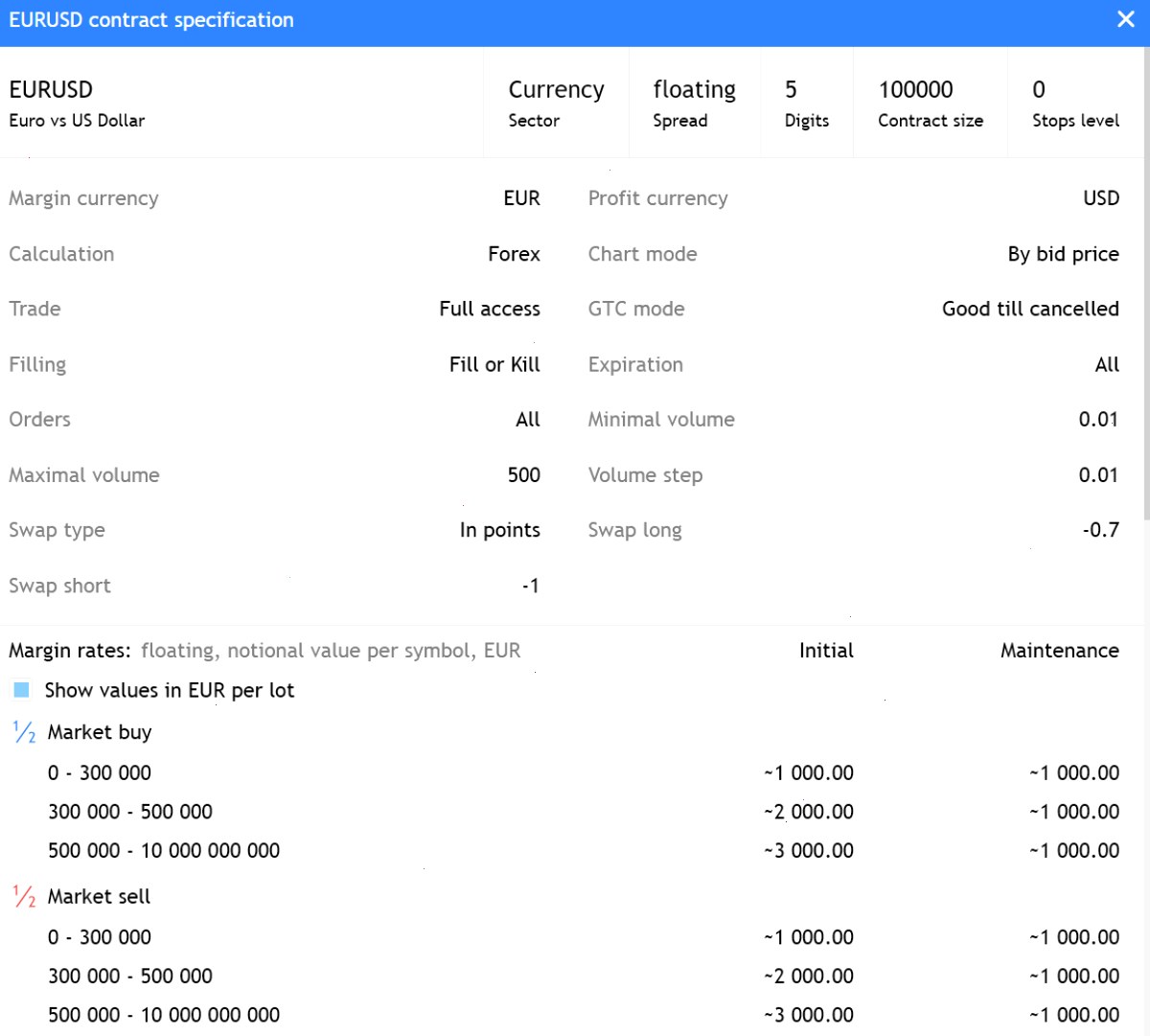
Task: Click the red Market sell half icon
Action: pos(24,897)
